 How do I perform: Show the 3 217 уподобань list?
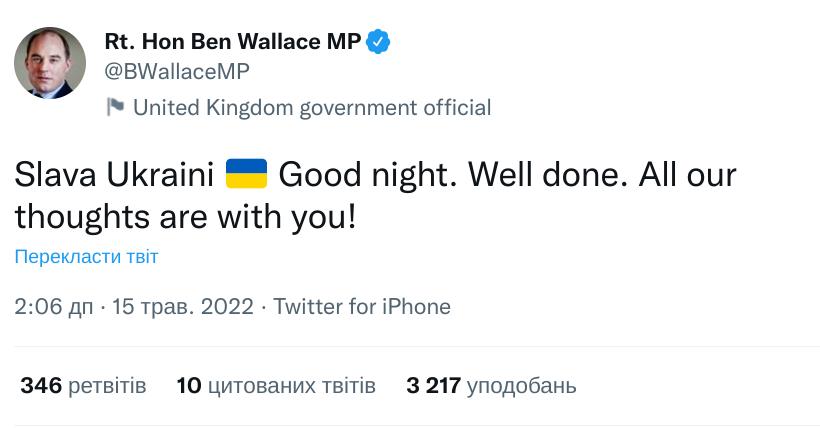click(x=491, y=385)
